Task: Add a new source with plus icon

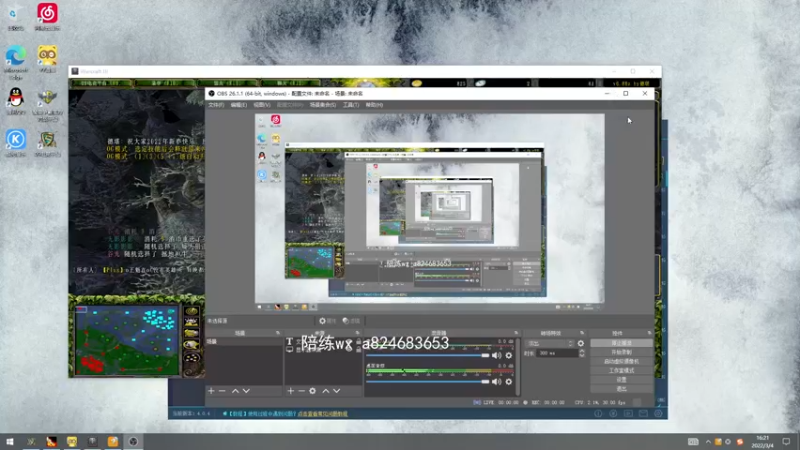Action: [290, 391]
